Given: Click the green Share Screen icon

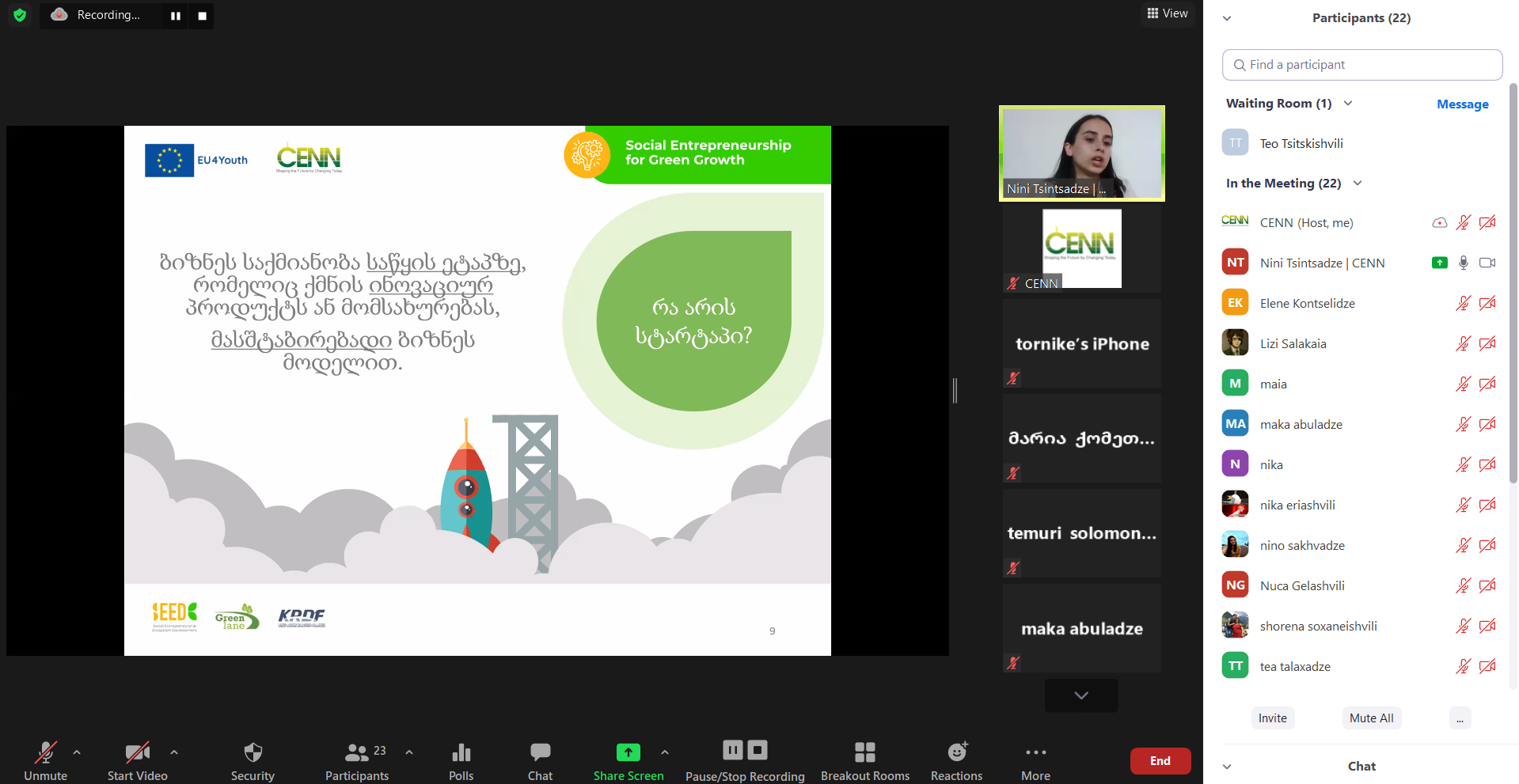Looking at the screenshot, I should (628, 752).
